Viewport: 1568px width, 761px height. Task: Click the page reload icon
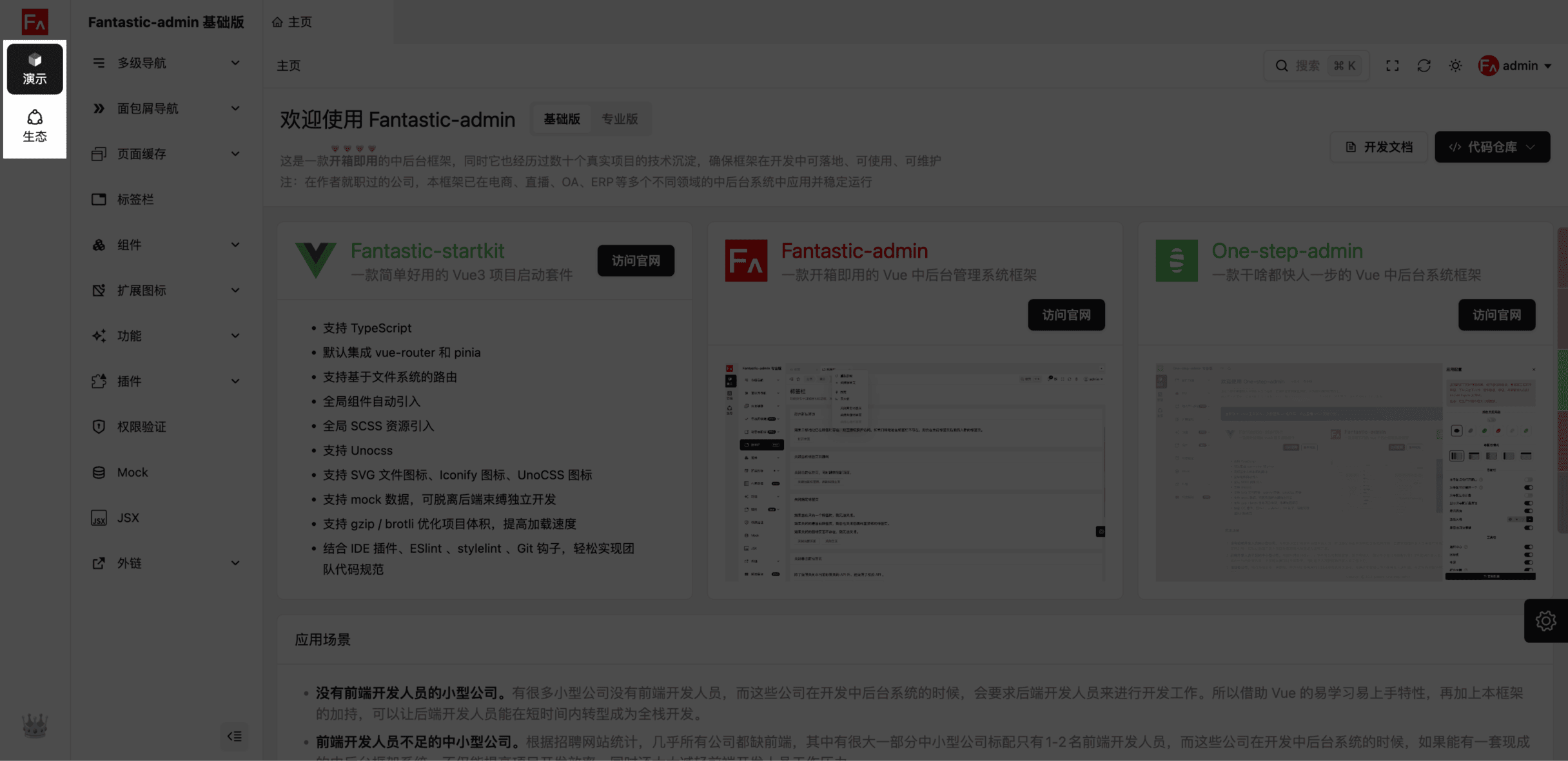coord(1424,66)
